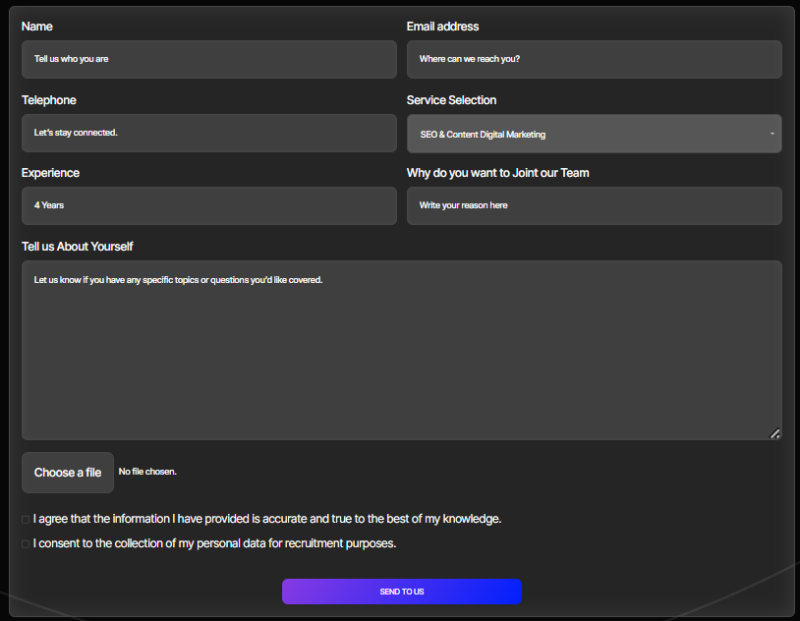Click the 'No file chosen' text
This screenshot has height=621, width=800.
point(147,472)
